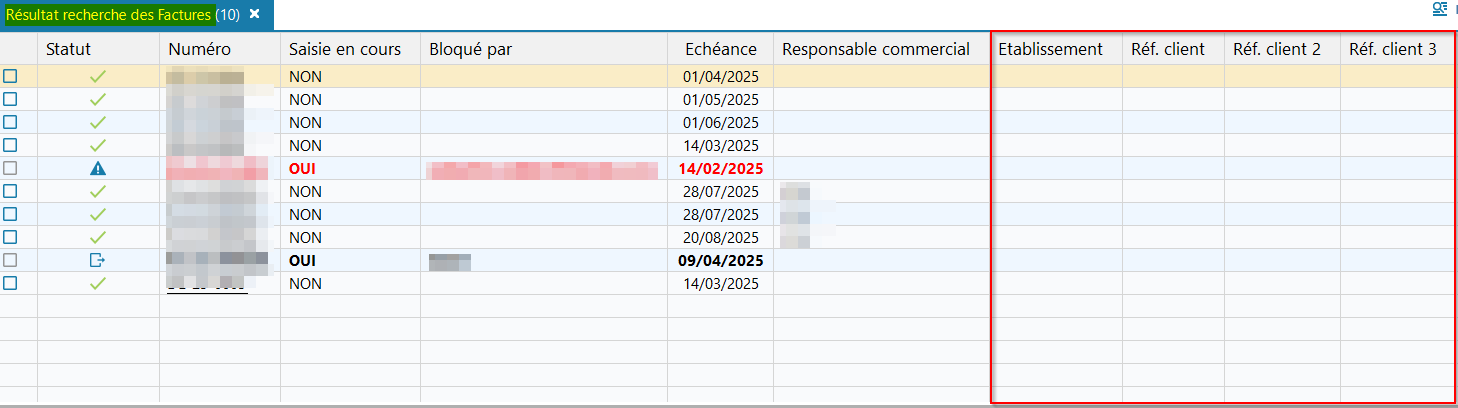Click green checkmark in the 01/04/2025 row

[98, 77]
